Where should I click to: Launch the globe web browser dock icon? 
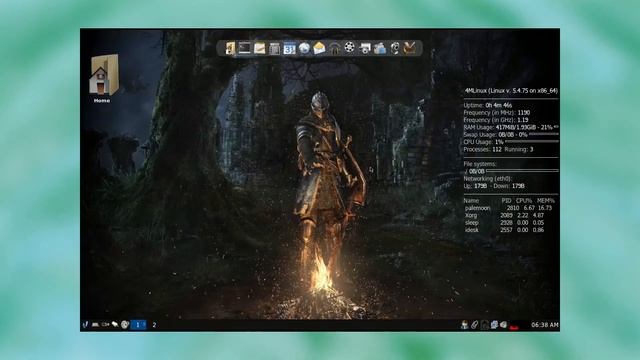tap(304, 48)
